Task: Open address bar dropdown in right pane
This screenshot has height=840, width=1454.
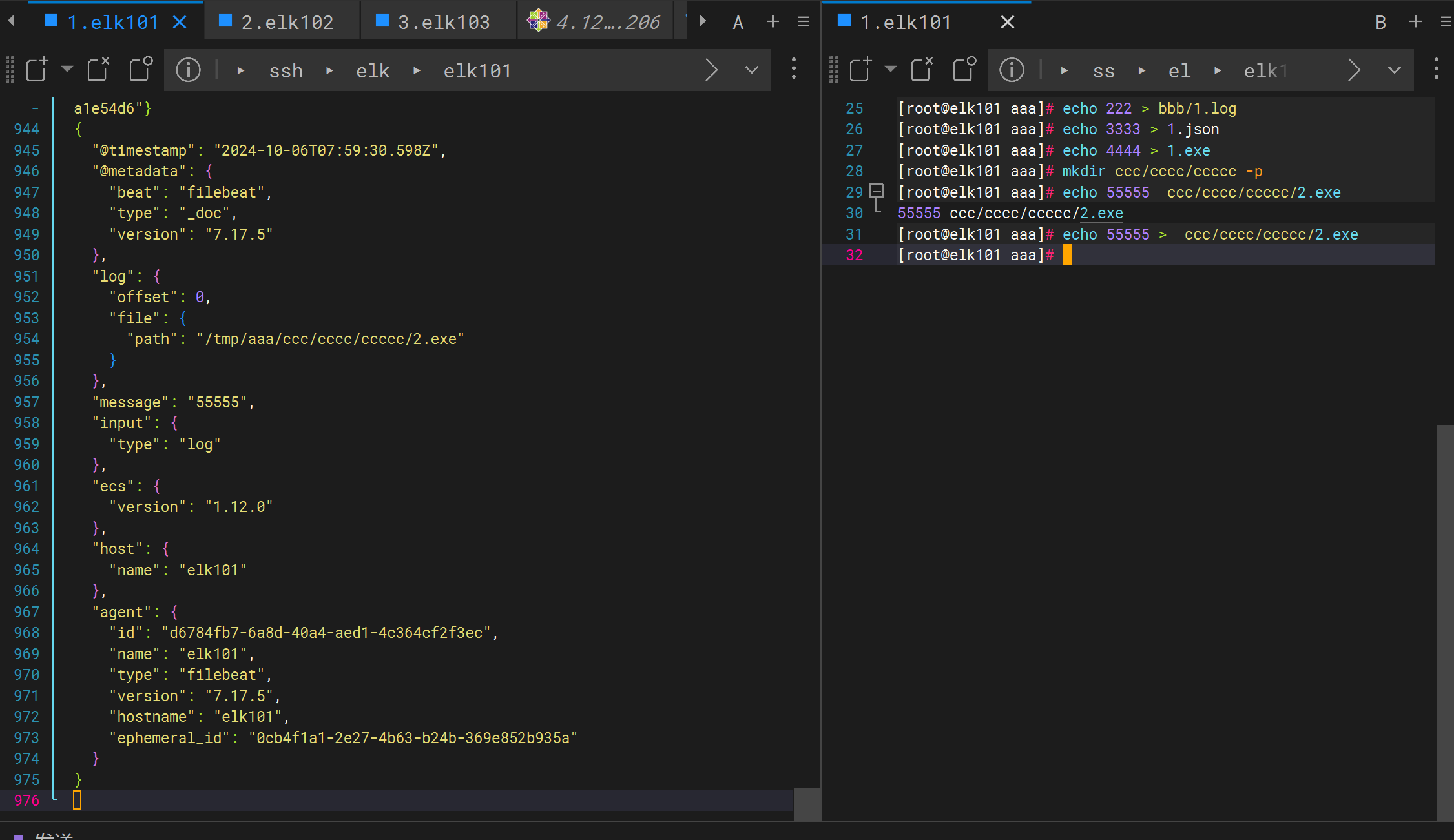Action: [x=1394, y=70]
